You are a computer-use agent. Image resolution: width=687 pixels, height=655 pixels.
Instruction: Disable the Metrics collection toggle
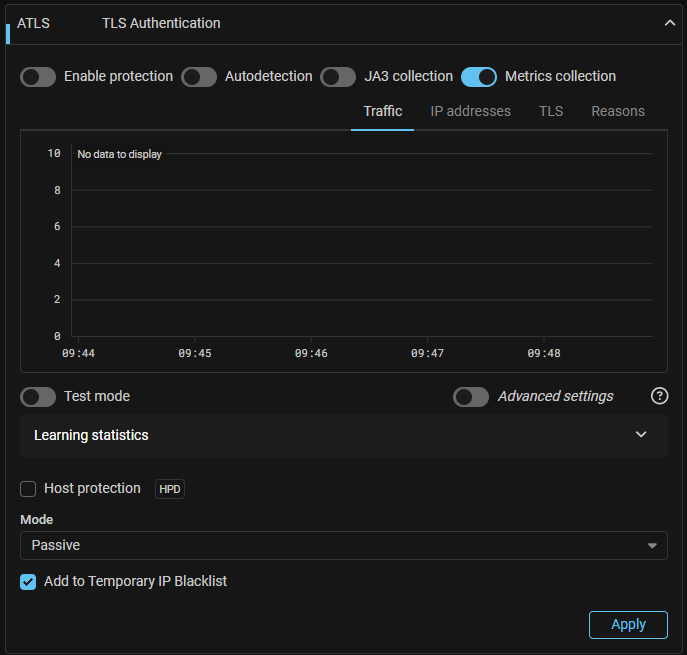[479, 77]
